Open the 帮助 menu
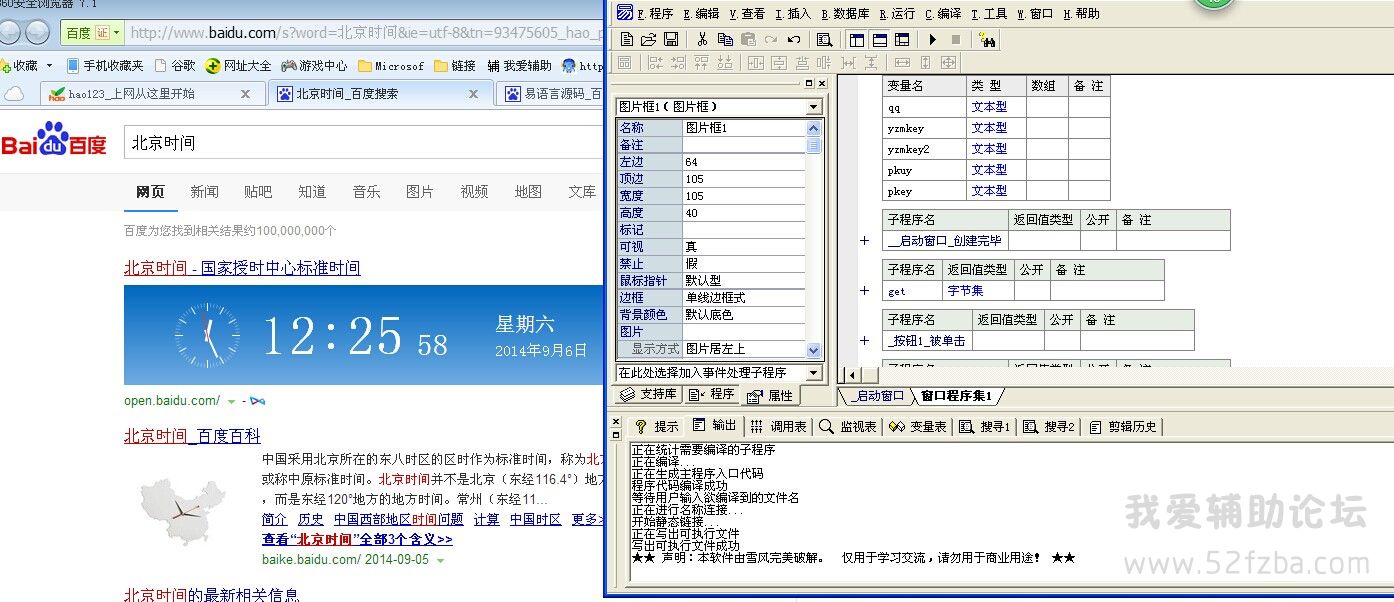This screenshot has width=1394, height=602. pyautogui.click(x=1082, y=14)
